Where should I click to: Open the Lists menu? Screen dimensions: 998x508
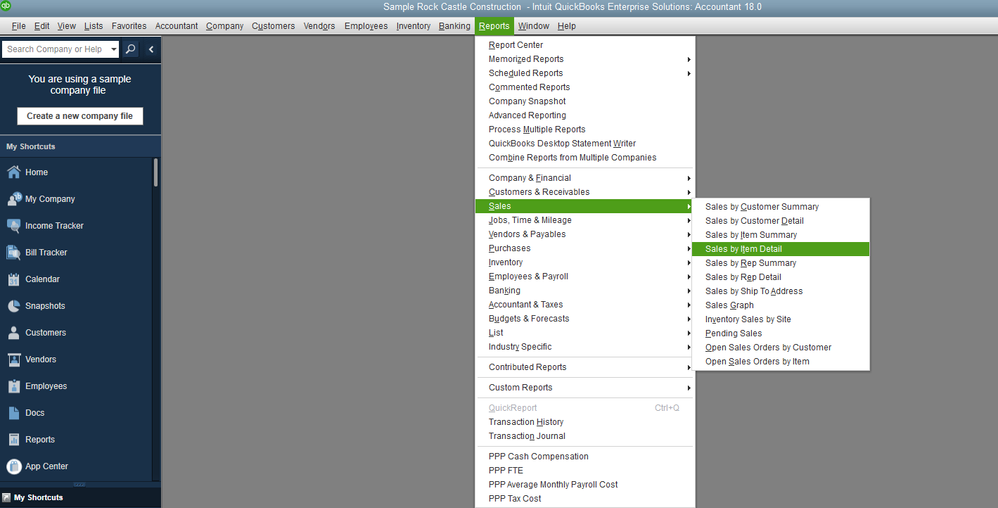tap(93, 26)
